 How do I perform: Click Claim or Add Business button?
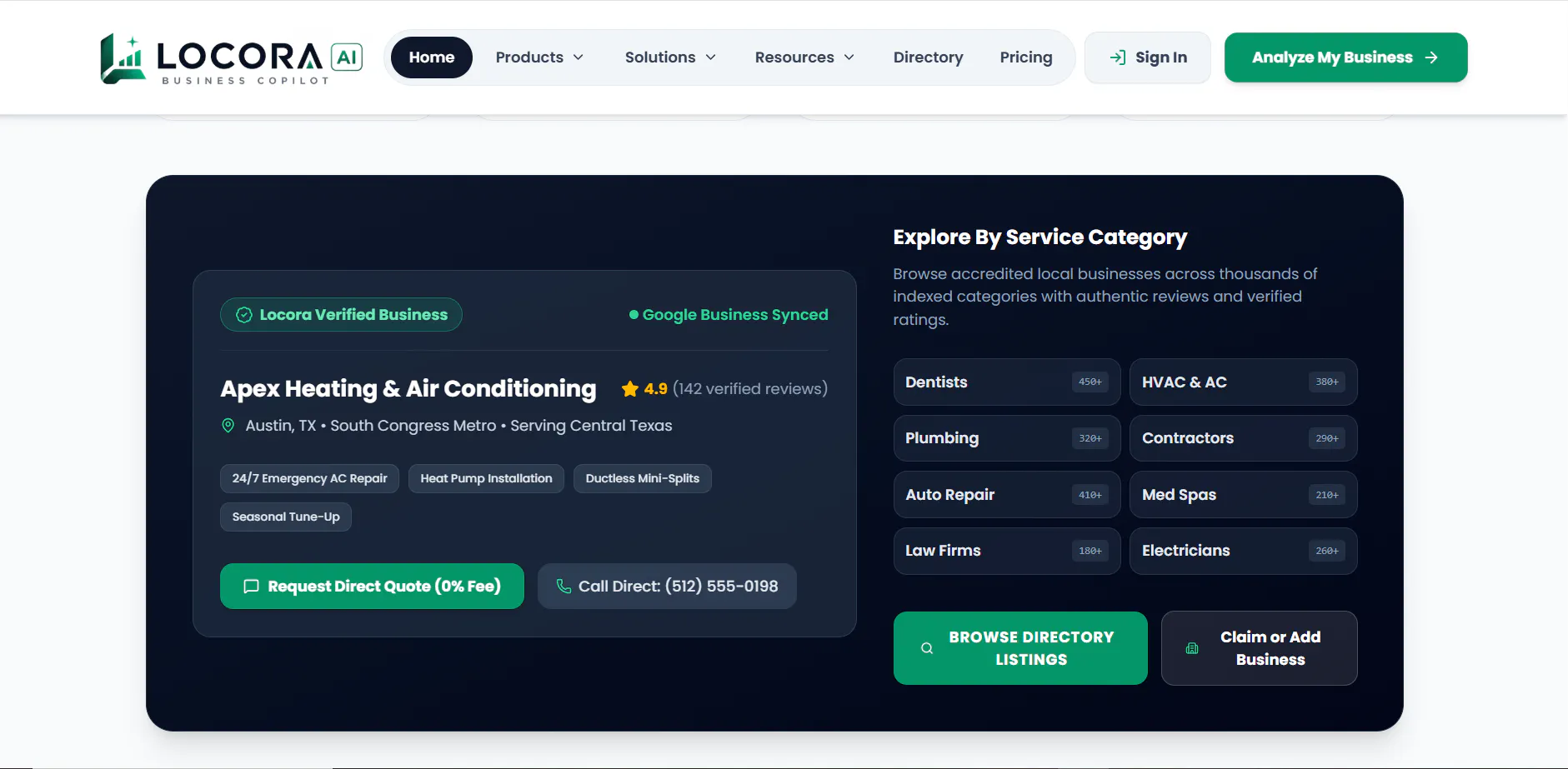tap(1259, 648)
